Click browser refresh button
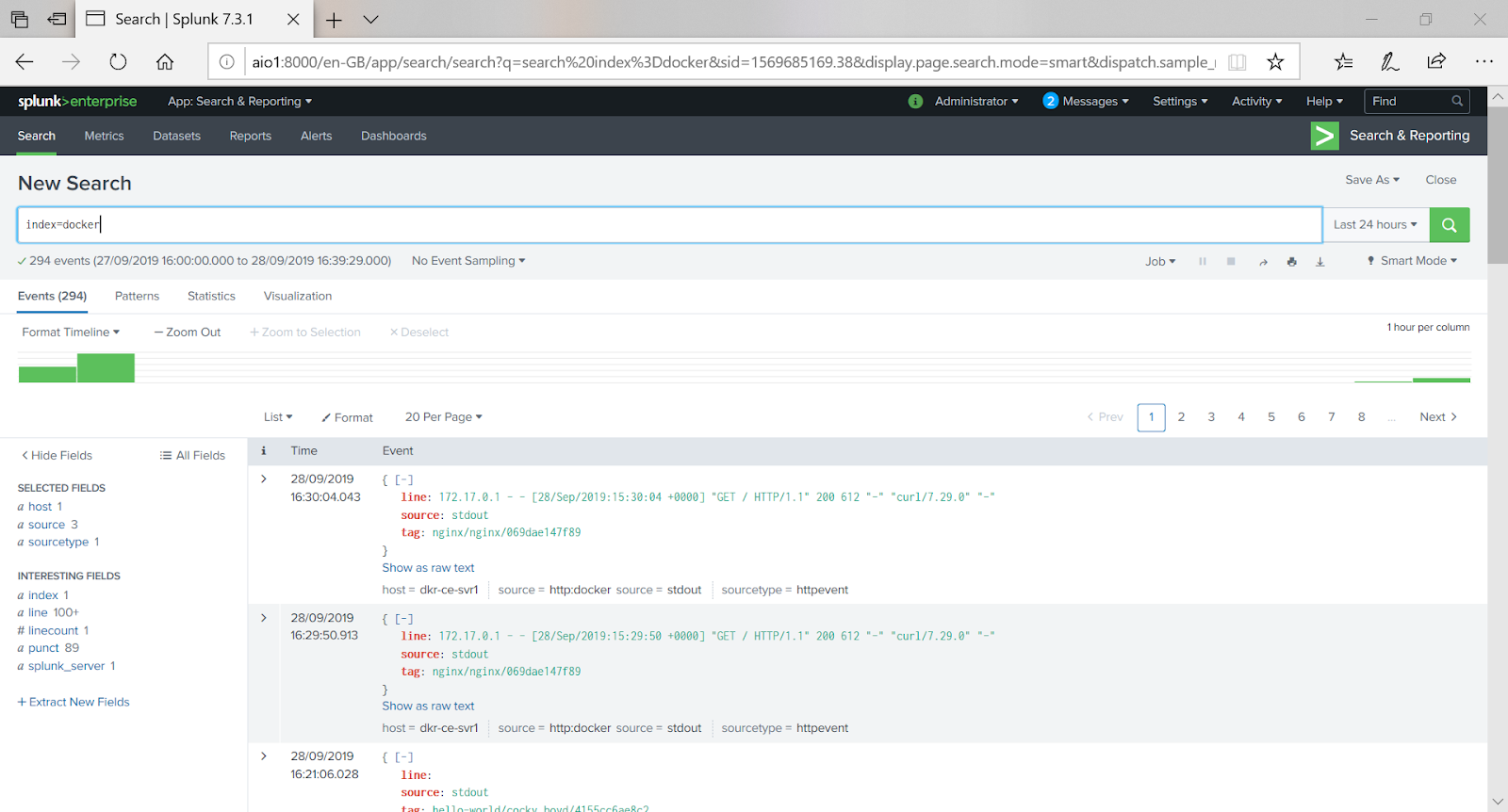The height and width of the screenshot is (812, 1508). click(118, 62)
